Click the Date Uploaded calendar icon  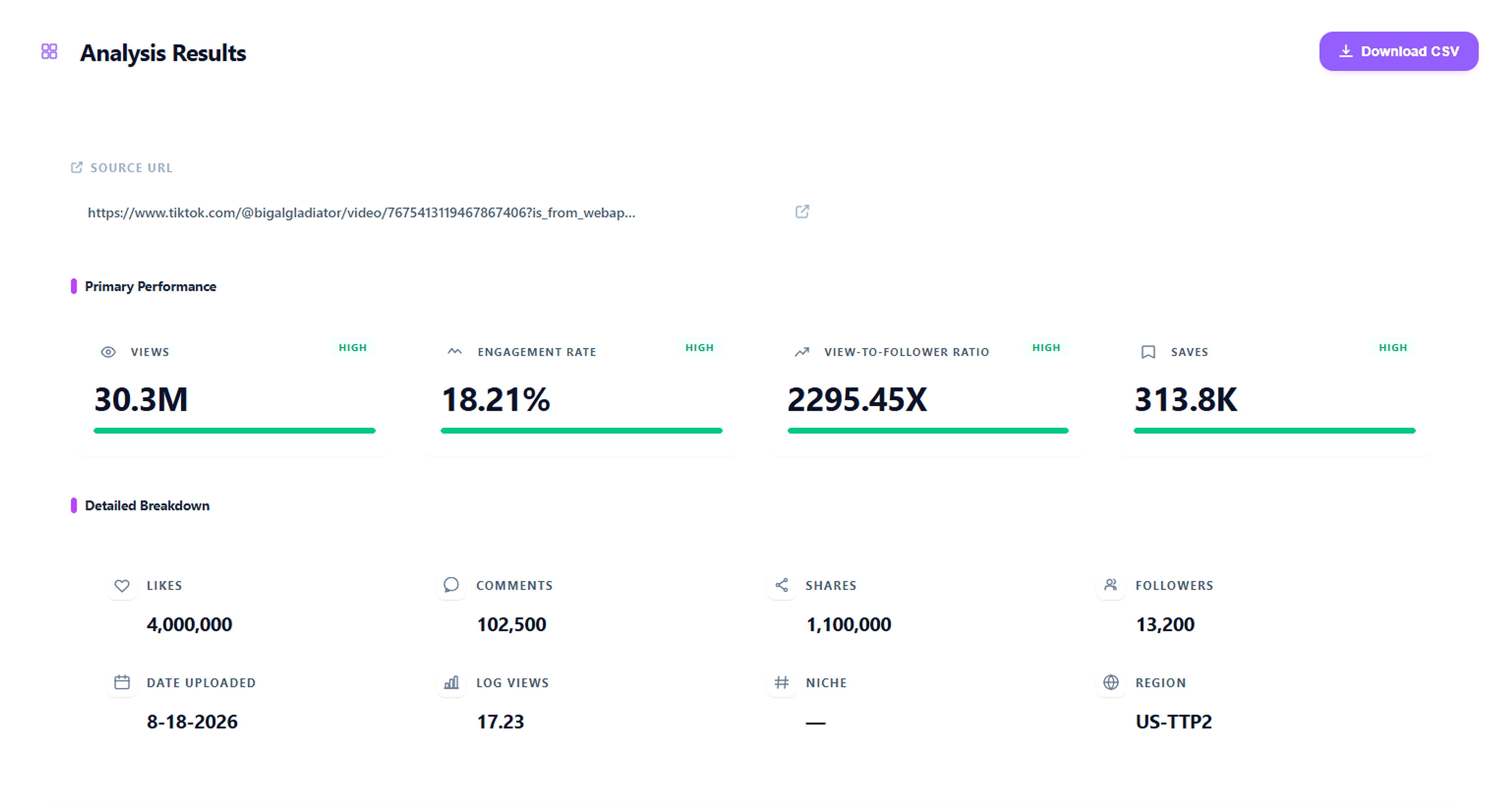coord(122,682)
